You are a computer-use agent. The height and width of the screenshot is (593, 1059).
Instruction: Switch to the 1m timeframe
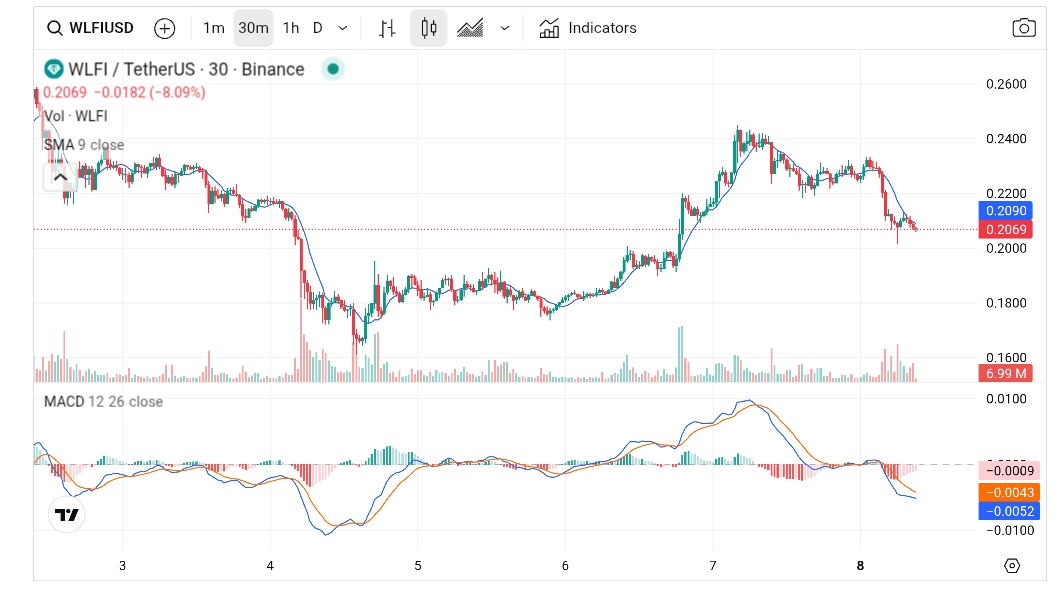(213, 28)
